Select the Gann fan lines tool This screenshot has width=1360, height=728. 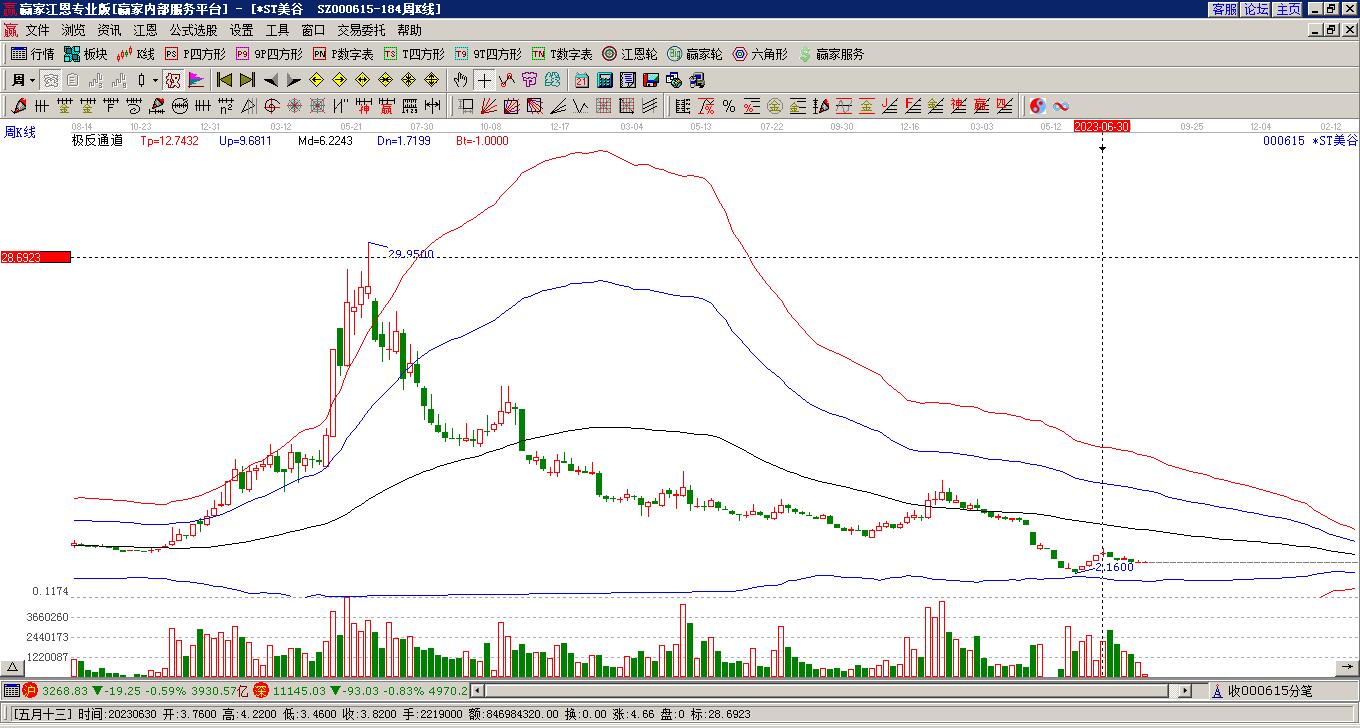click(x=487, y=105)
